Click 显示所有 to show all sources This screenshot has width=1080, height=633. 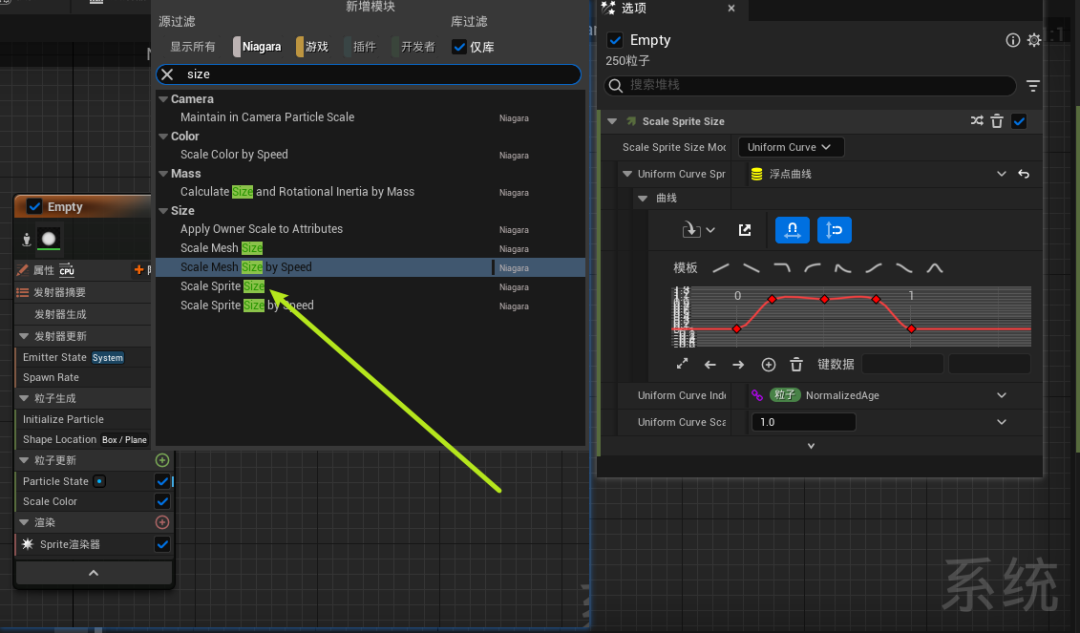pyautogui.click(x=193, y=47)
